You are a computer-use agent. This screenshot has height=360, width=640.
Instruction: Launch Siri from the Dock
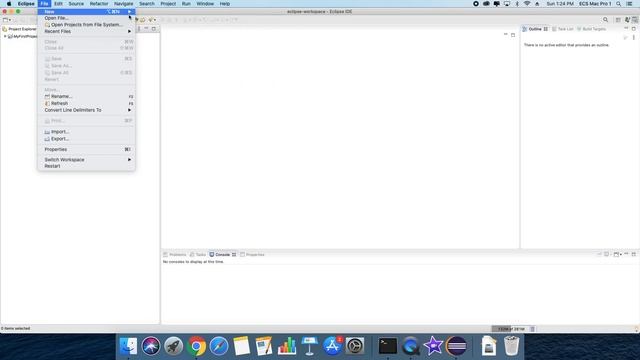151,346
